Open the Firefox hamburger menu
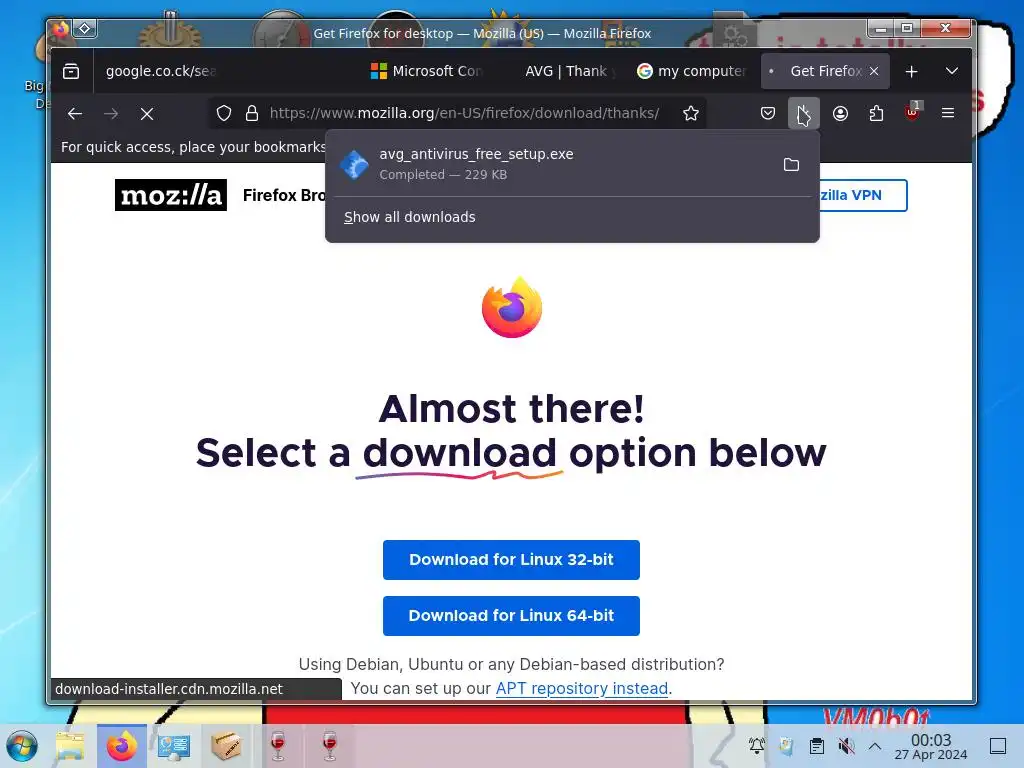The width and height of the screenshot is (1024, 768). (948, 114)
